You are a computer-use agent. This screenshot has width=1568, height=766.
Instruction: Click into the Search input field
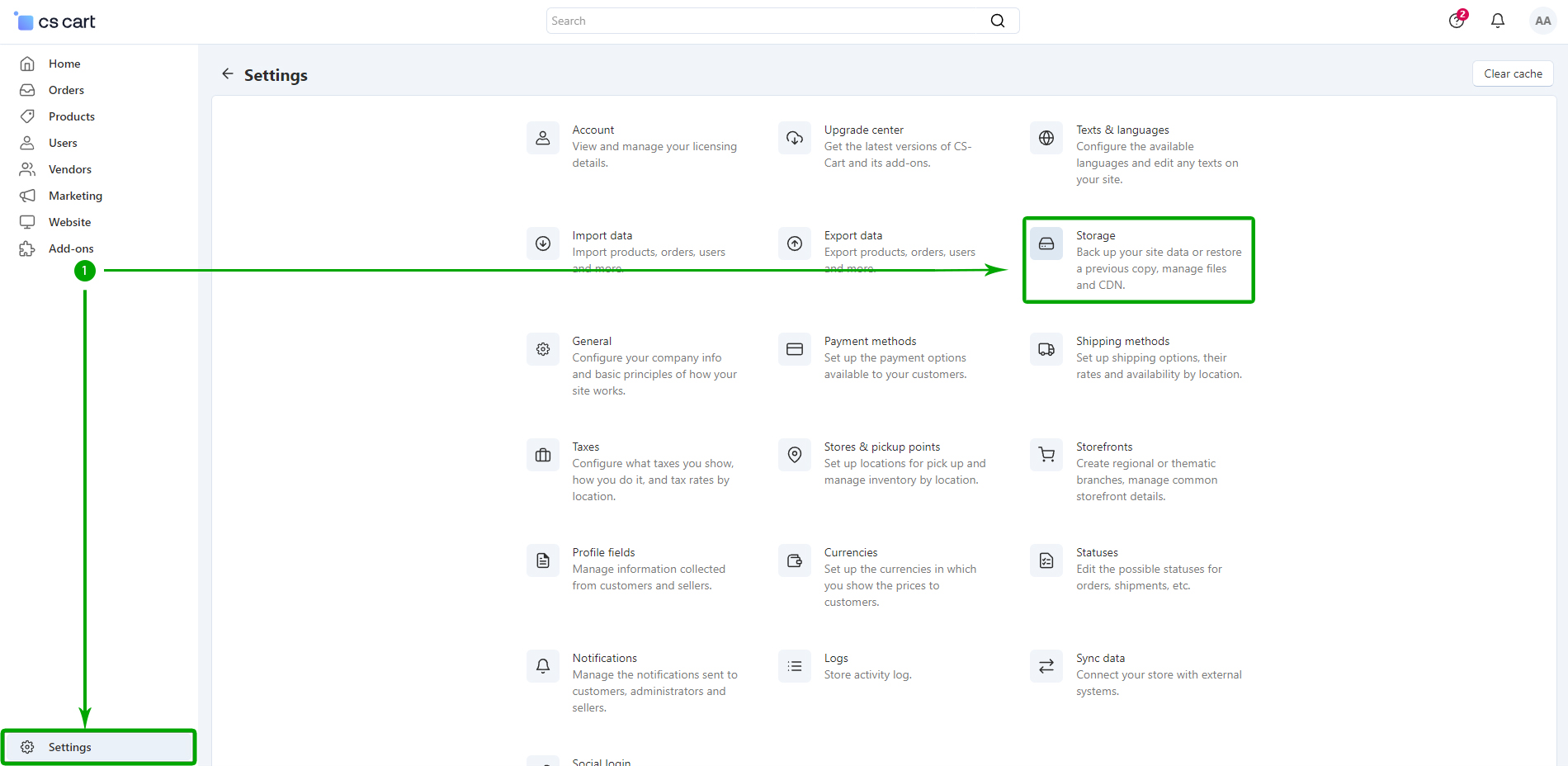click(767, 21)
